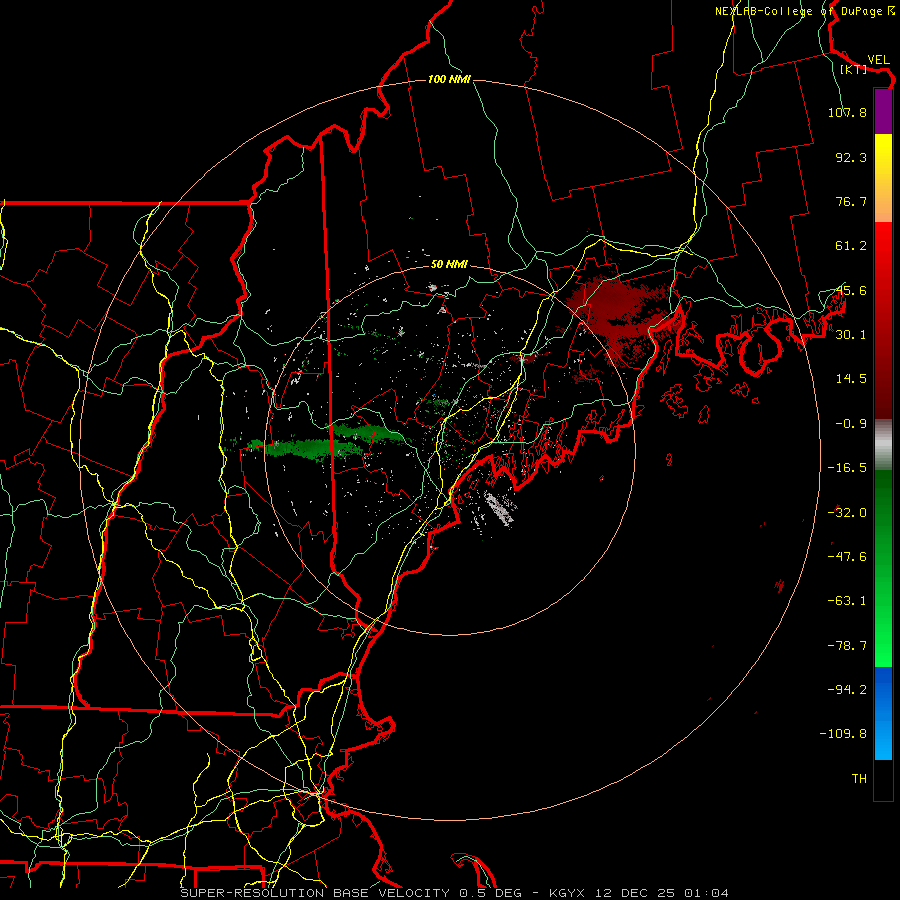The image size is (900, 900).
Task: Click the -16.5 legend value
Action: pos(847,468)
